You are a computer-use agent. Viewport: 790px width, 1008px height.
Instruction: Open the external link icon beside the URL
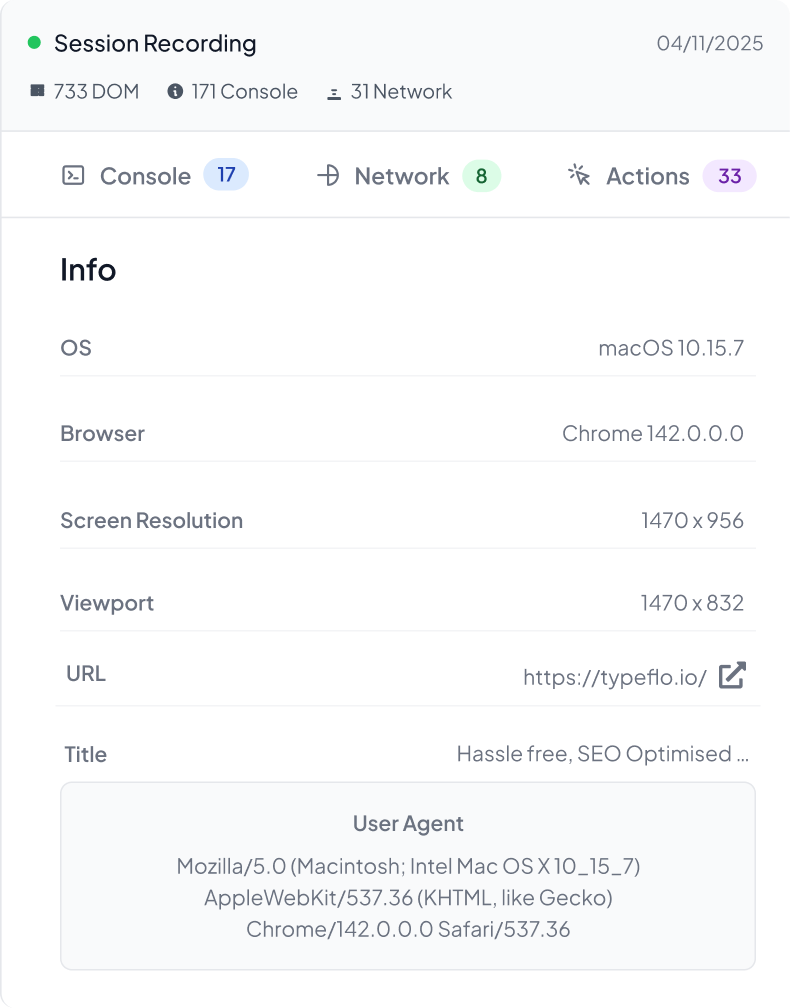[732, 676]
